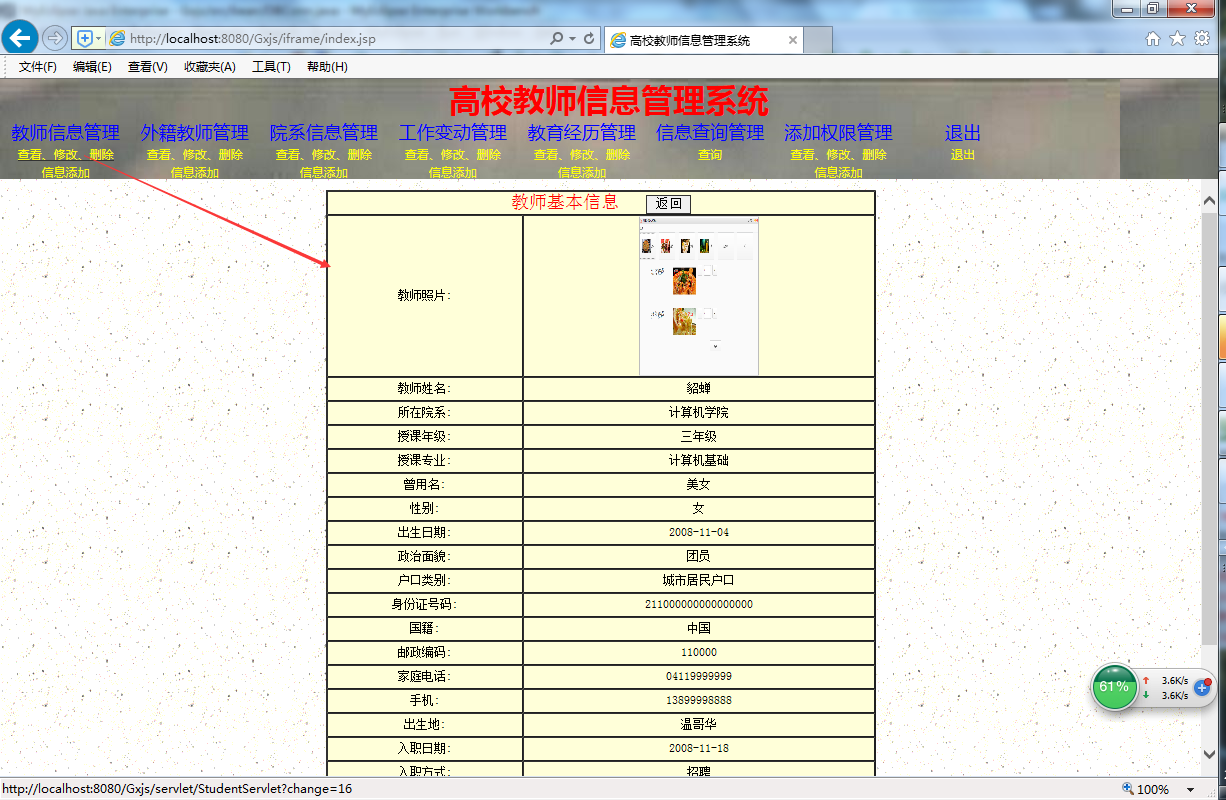Expand the dropdown arrow beside the shield icon
The image size is (1226, 800).
tap(98, 39)
